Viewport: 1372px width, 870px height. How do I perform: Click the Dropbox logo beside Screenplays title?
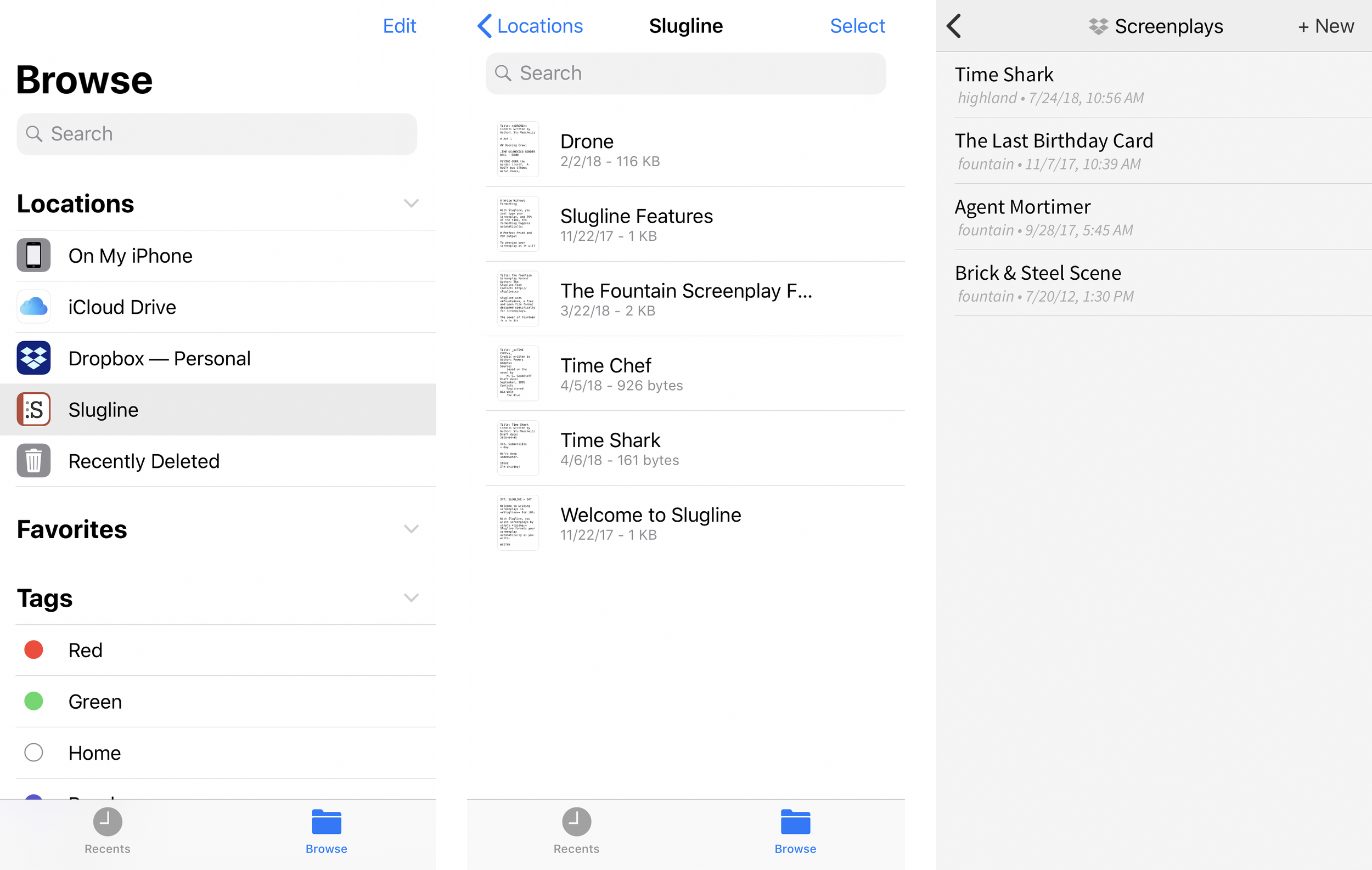[1098, 26]
